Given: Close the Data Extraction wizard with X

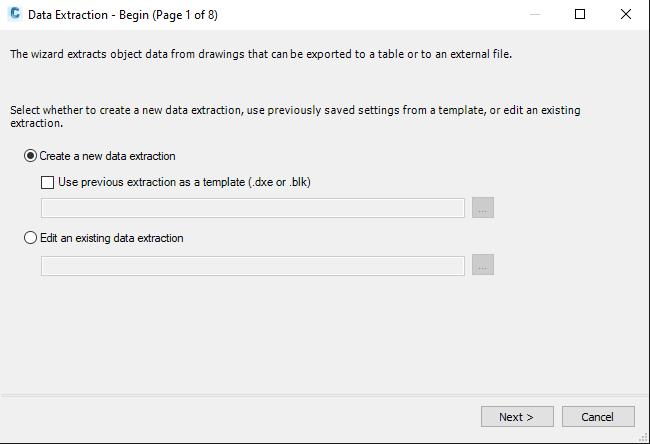Looking at the screenshot, I should click(626, 15).
